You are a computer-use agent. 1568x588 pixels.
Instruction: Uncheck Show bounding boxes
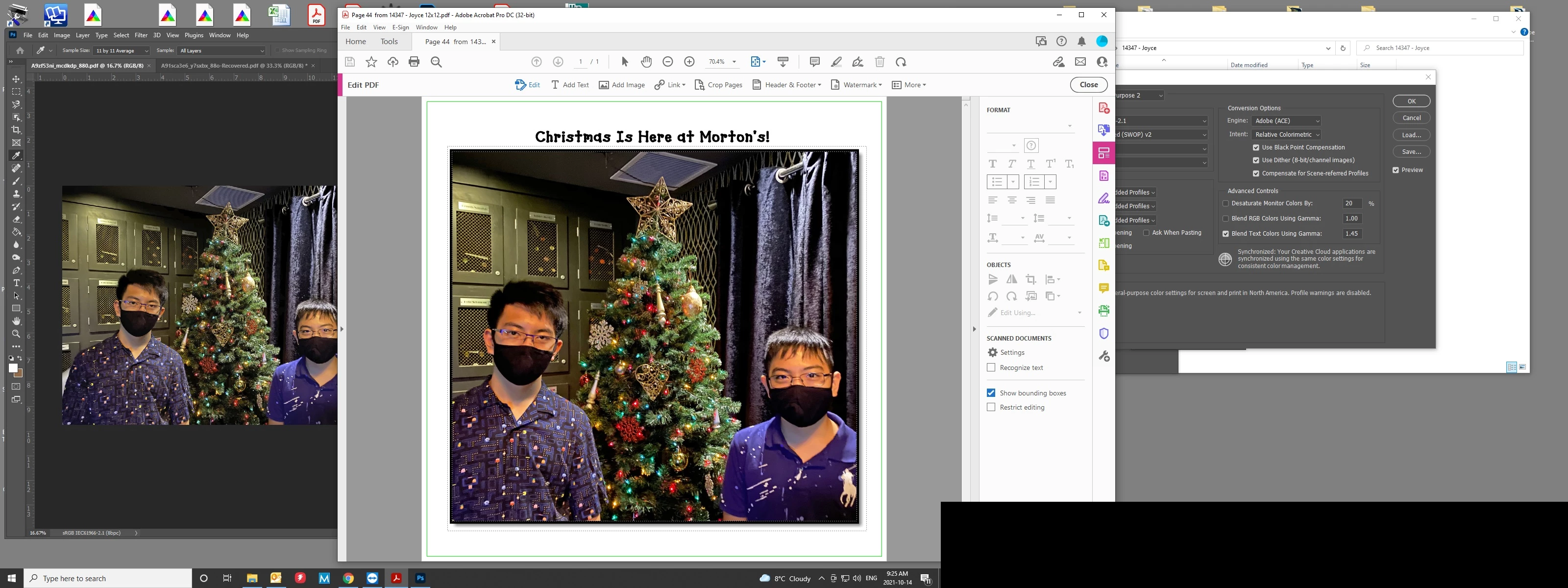click(991, 393)
